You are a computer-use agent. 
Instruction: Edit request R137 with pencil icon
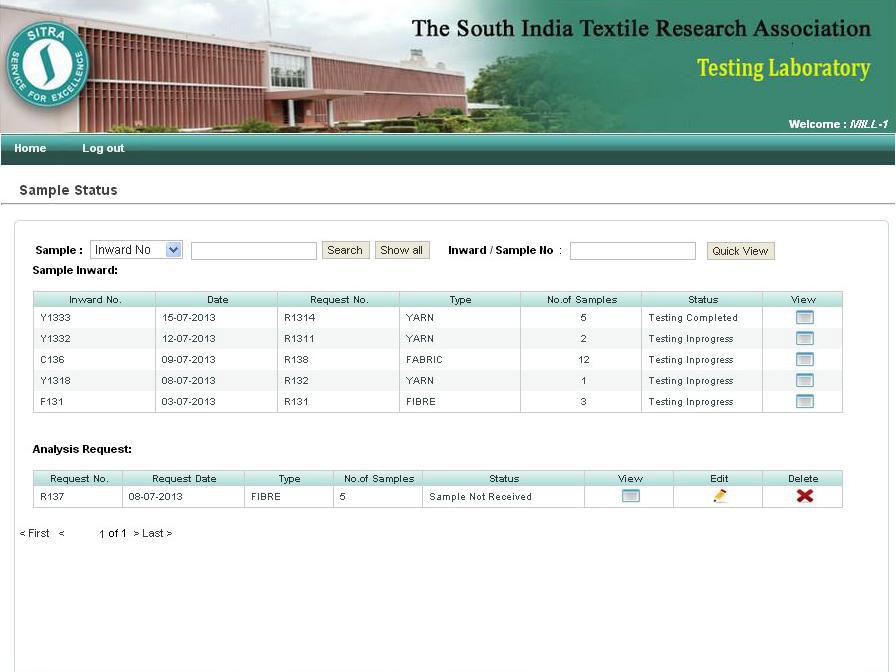[720, 496]
